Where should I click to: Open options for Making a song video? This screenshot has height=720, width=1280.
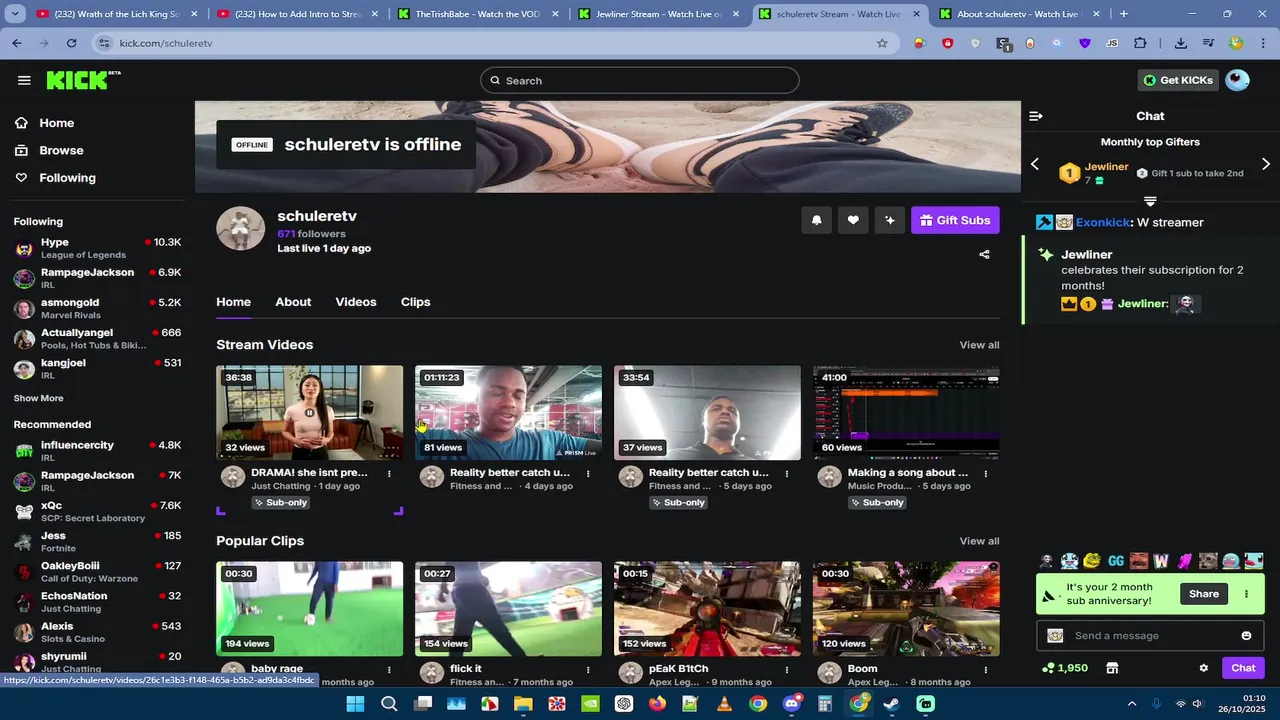986,474
